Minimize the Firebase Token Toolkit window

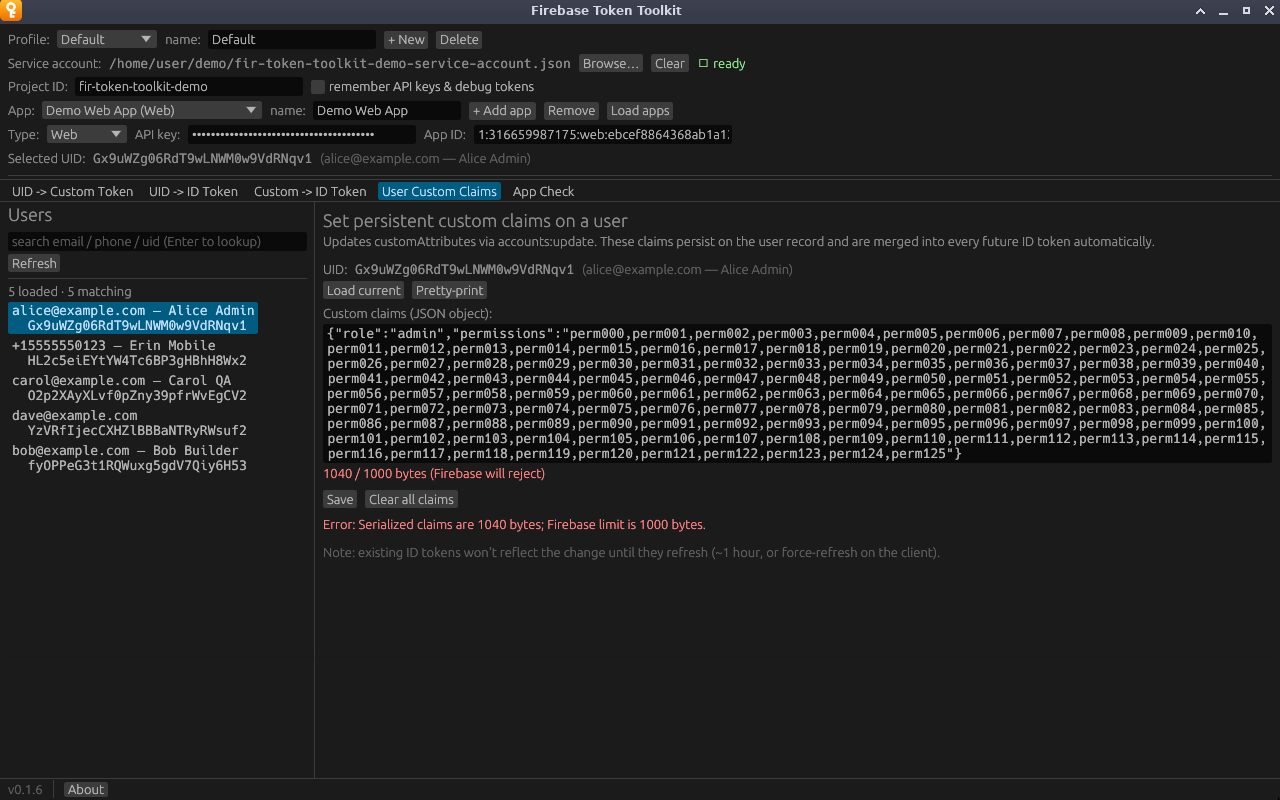(x=1223, y=11)
